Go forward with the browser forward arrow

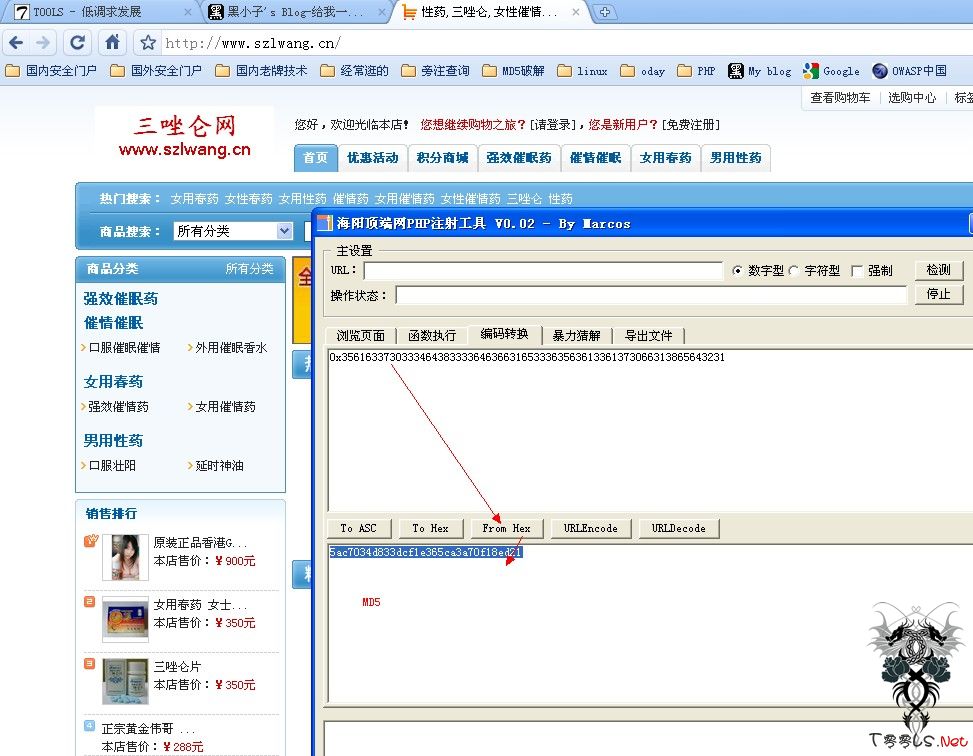(43, 43)
